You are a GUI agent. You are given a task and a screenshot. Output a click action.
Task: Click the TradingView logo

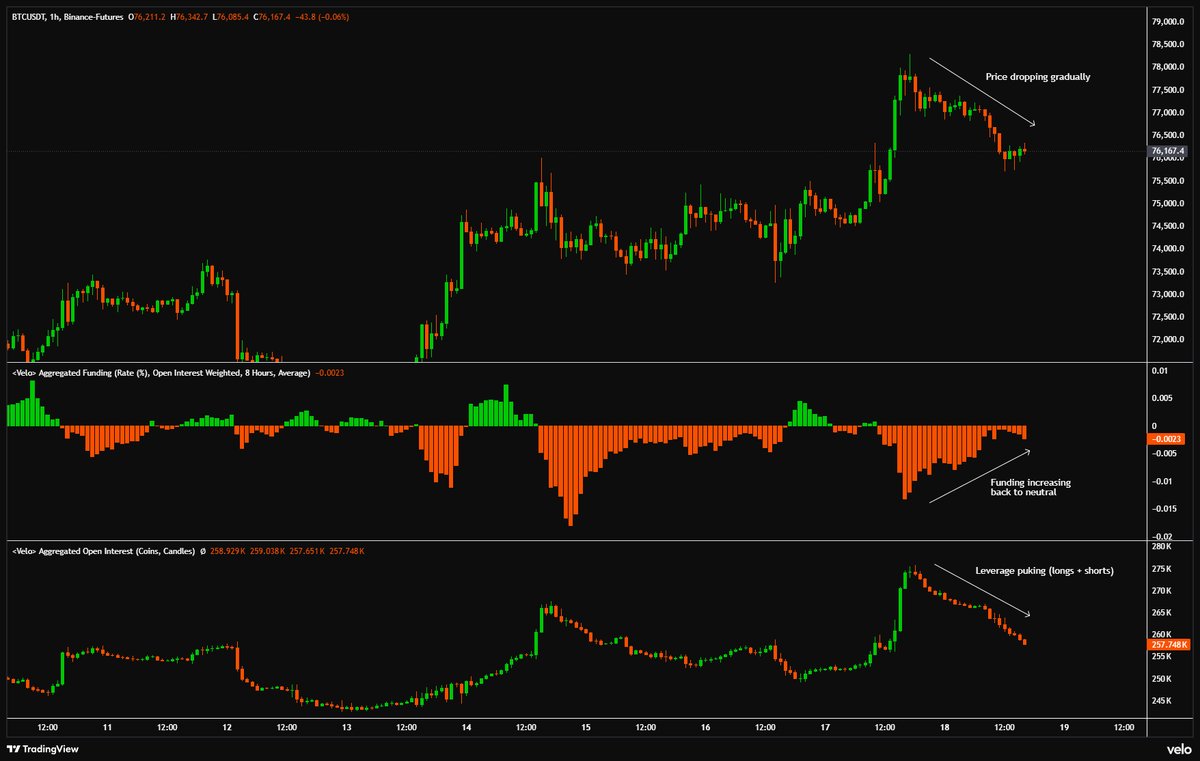point(43,748)
